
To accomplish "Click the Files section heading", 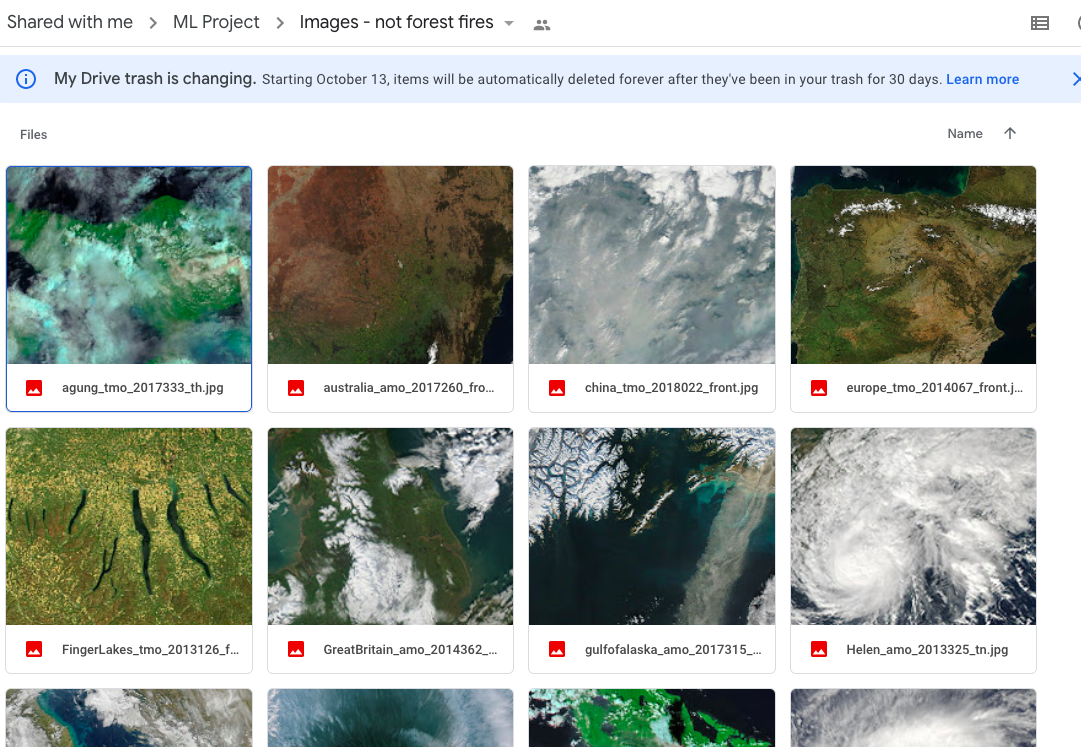I will click(34, 134).
